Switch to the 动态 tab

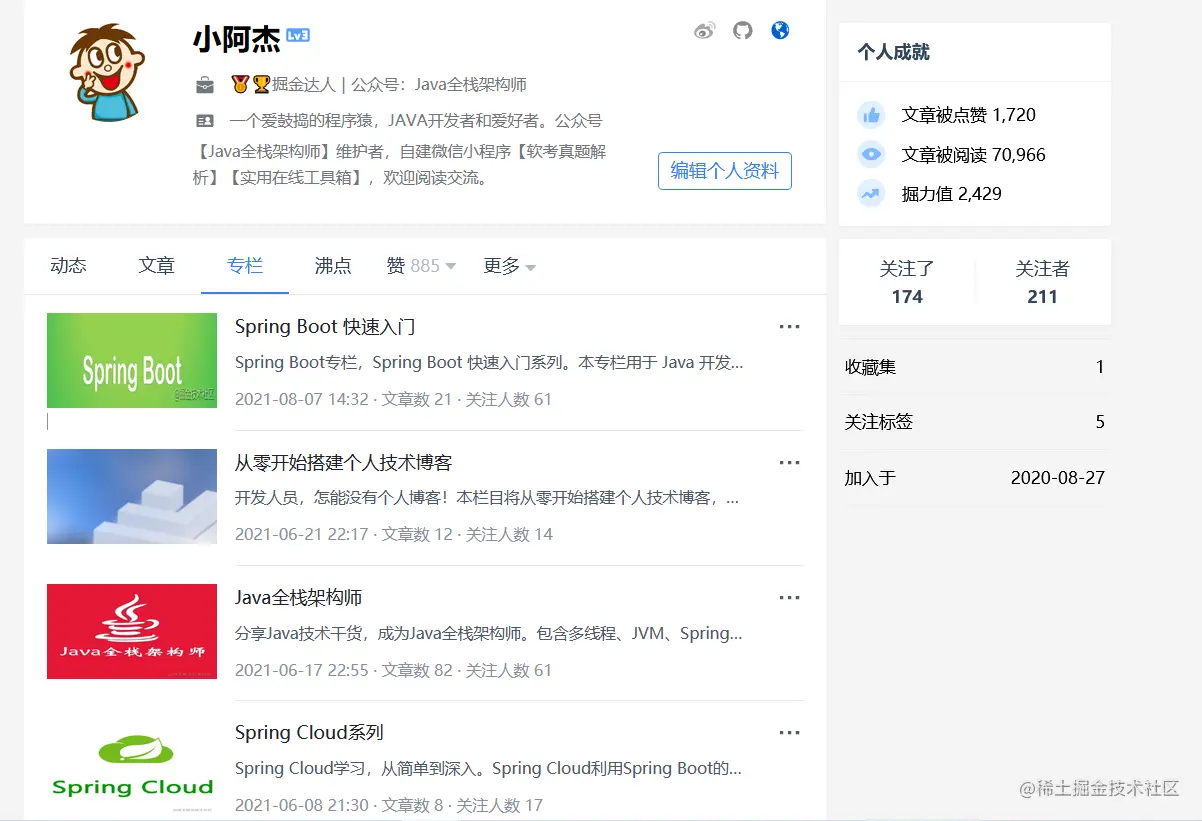click(x=68, y=266)
